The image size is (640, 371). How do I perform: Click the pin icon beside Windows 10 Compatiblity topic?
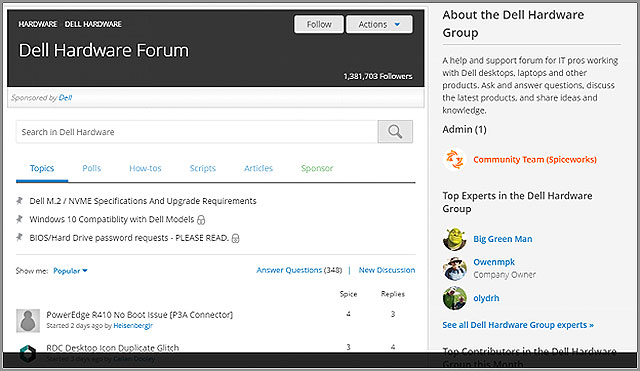click(x=19, y=219)
